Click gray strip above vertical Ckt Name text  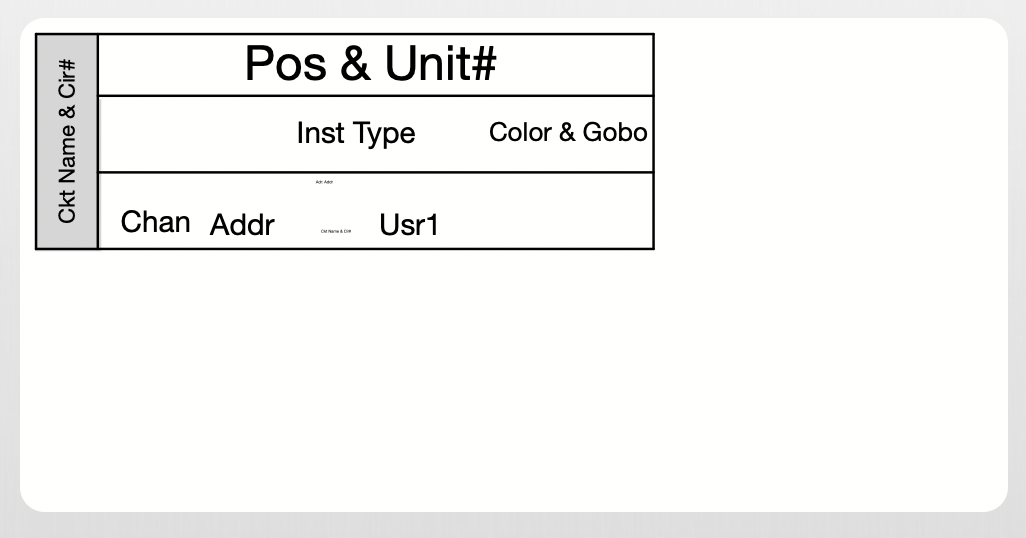67,44
